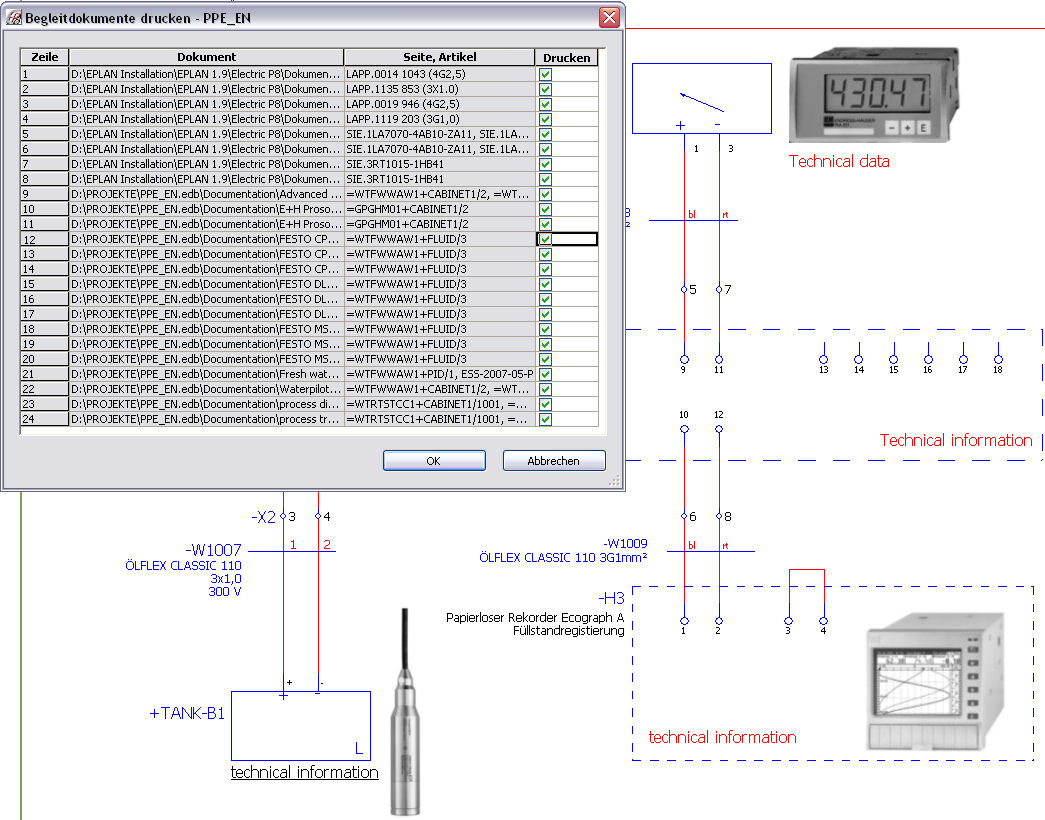Open the red 'Technical data' link
The width and height of the screenshot is (1045, 820).
tap(838, 161)
